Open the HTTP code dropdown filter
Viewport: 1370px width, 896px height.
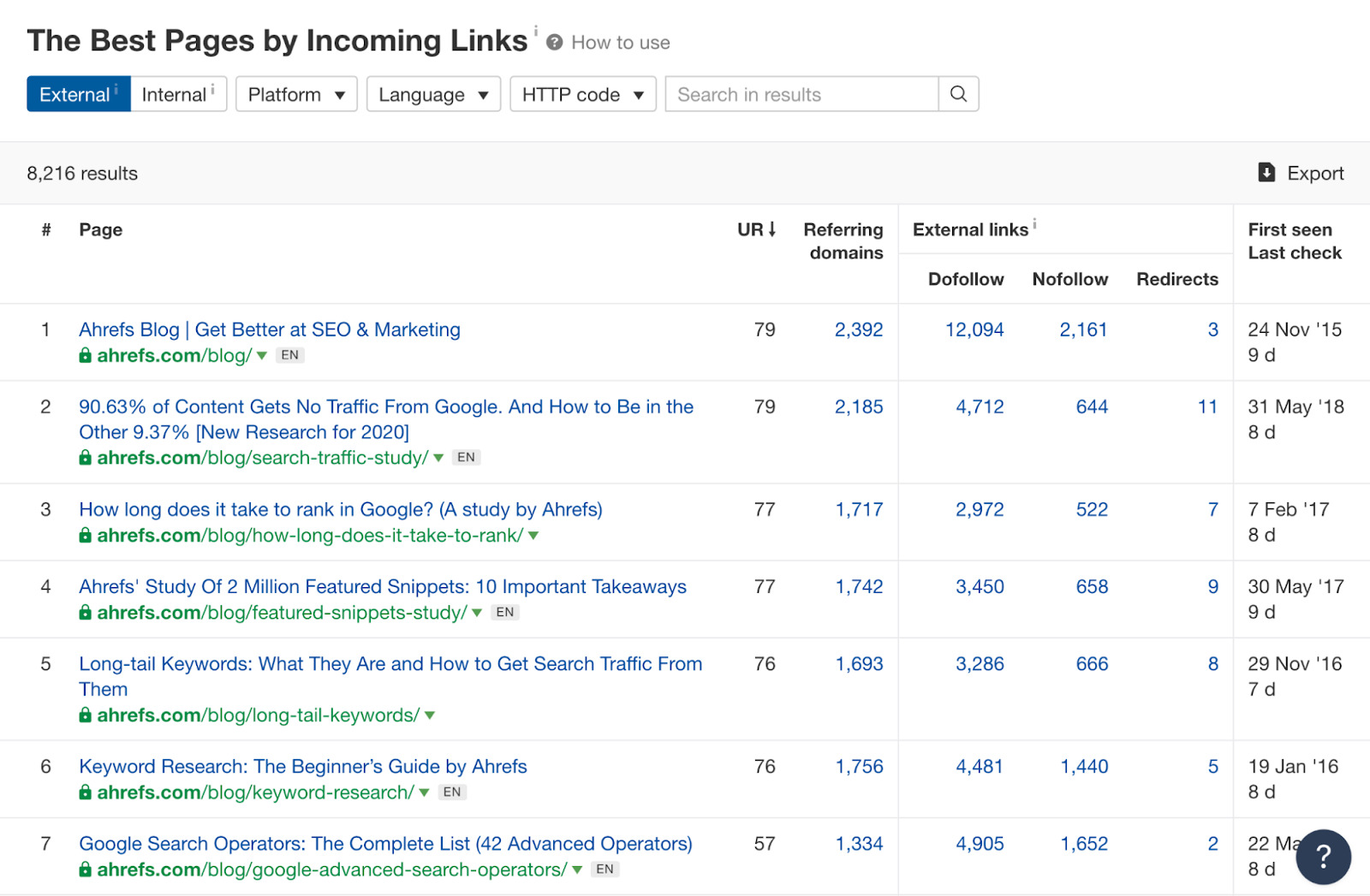(x=582, y=94)
